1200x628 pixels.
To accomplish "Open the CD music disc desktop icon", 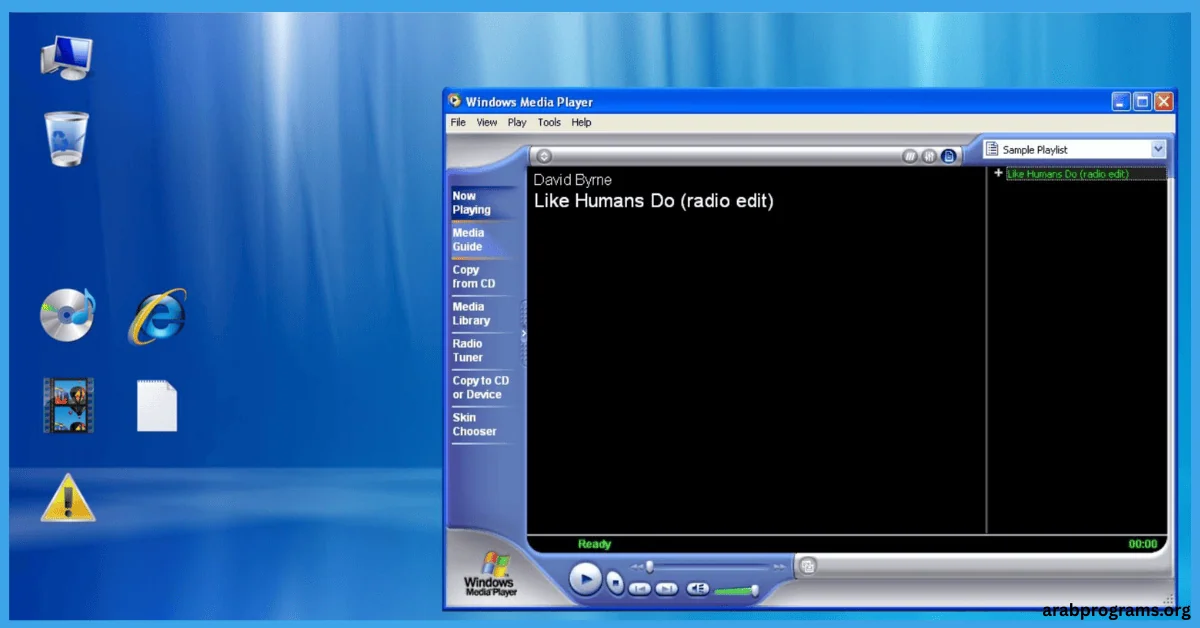I will click(x=67, y=315).
